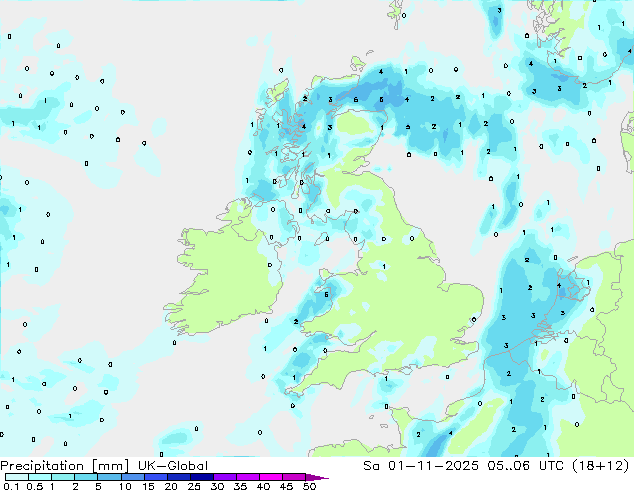
Task: Select the 5–10 mm legend swatch
Action: 109,477
